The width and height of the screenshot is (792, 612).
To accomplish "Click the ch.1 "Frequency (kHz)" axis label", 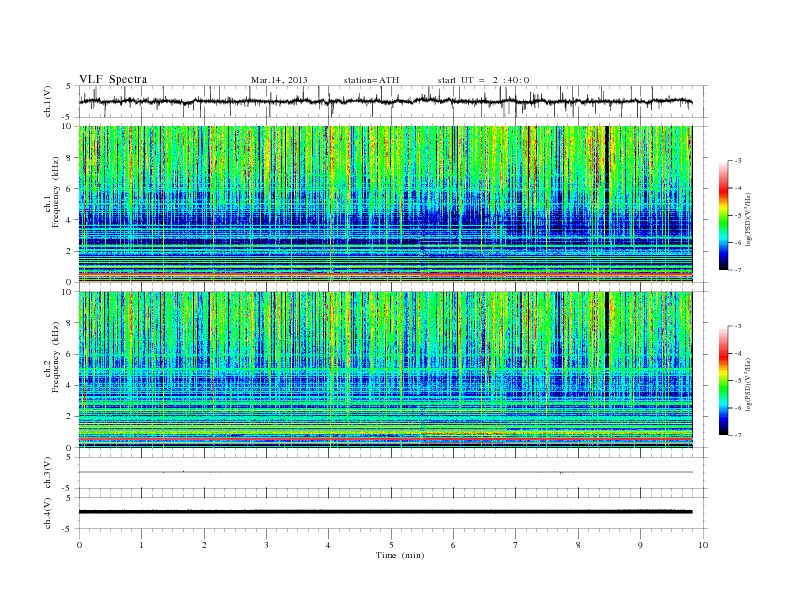I will pyautogui.click(x=55, y=192).
